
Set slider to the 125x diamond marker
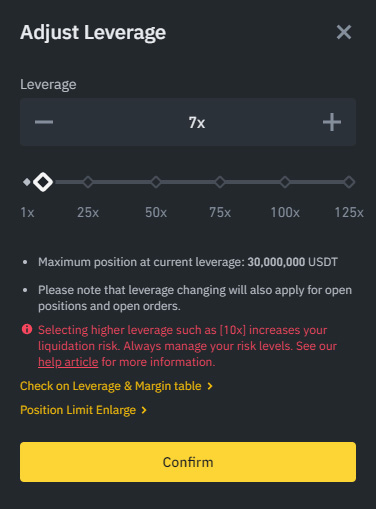pyautogui.click(x=349, y=182)
